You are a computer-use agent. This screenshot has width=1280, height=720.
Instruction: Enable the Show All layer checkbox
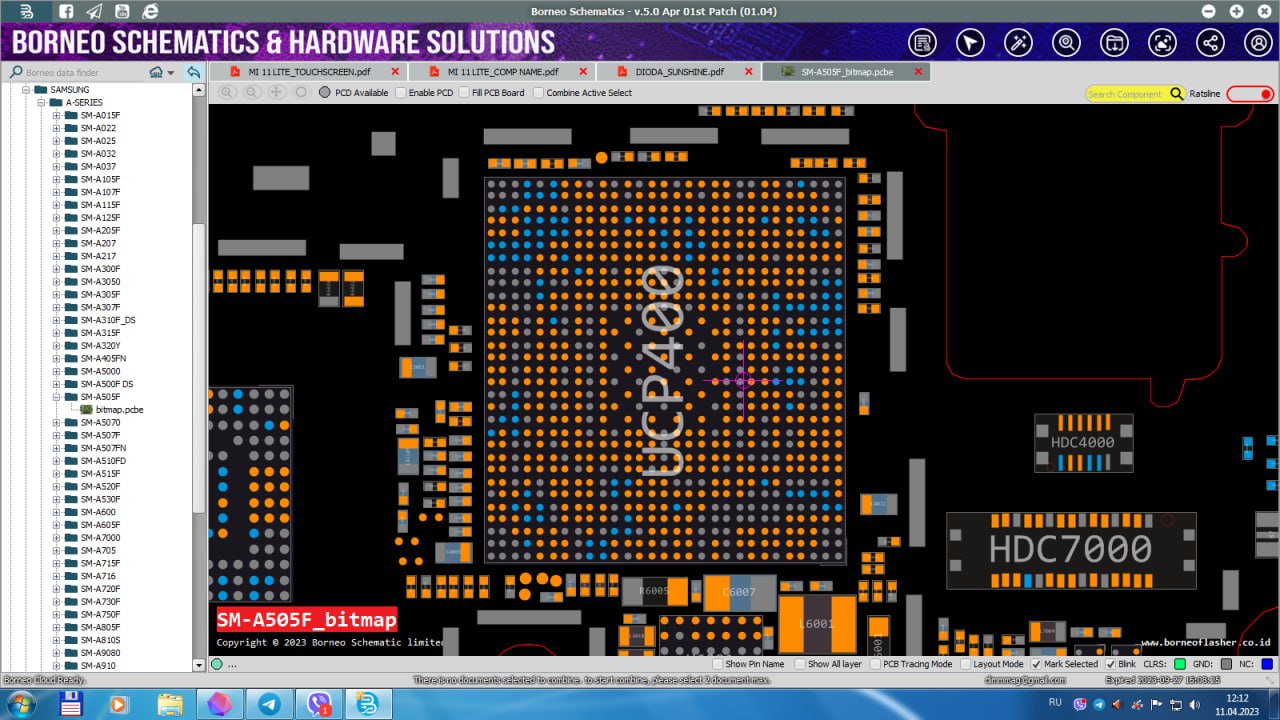pyautogui.click(x=799, y=664)
